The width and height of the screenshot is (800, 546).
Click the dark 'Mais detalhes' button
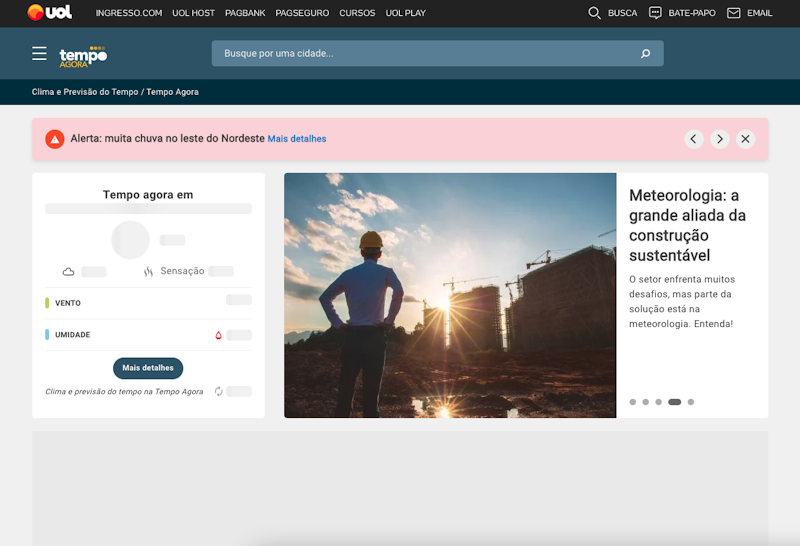click(148, 368)
